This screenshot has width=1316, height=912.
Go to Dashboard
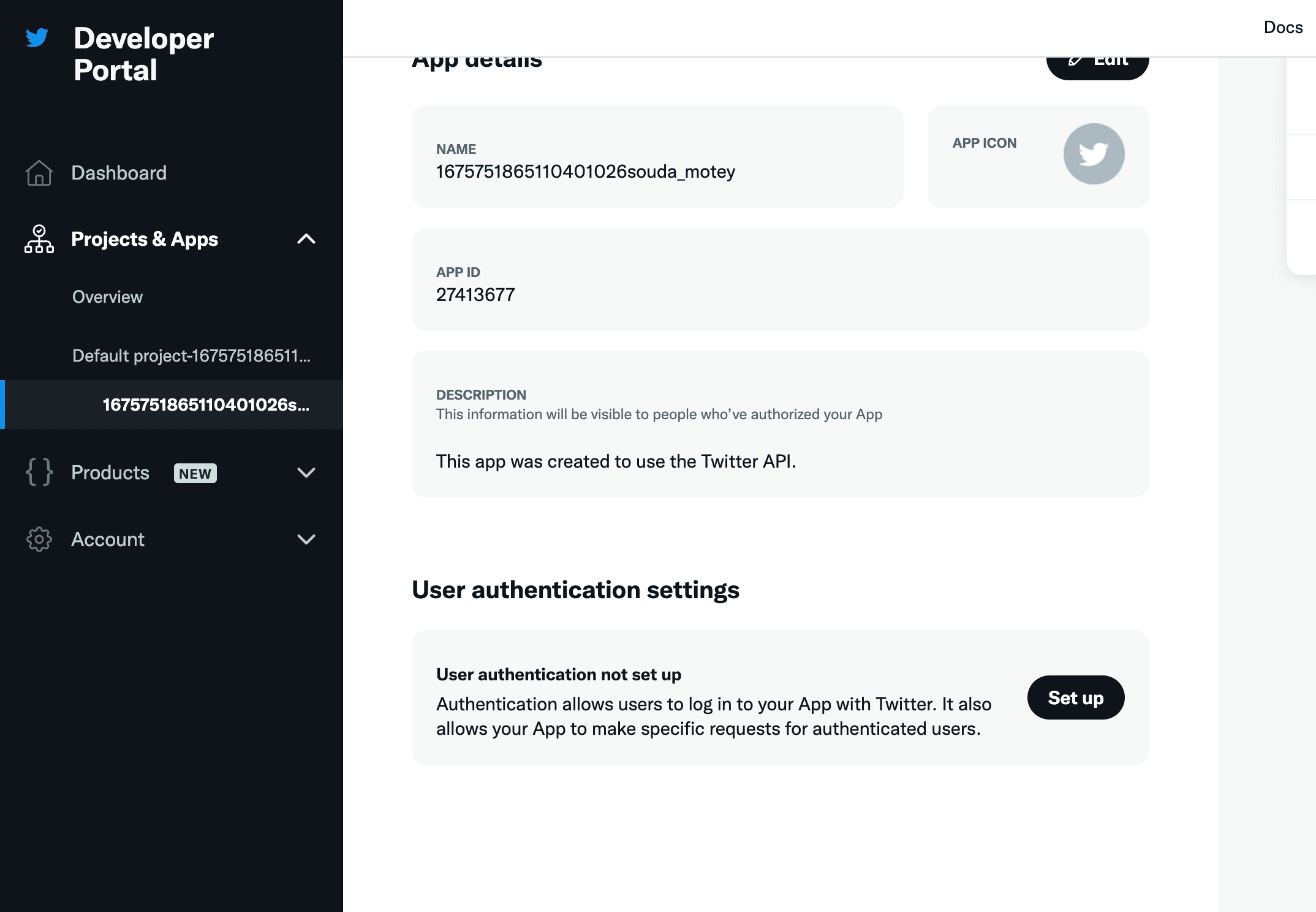click(x=119, y=173)
